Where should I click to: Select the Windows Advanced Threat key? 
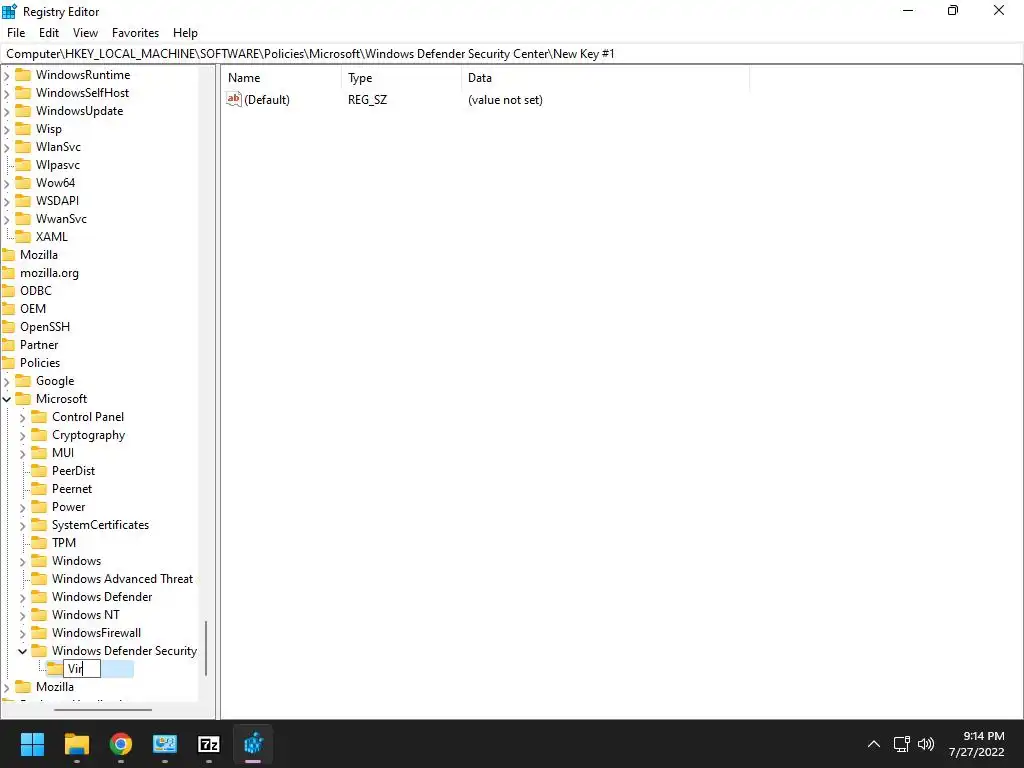point(122,579)
